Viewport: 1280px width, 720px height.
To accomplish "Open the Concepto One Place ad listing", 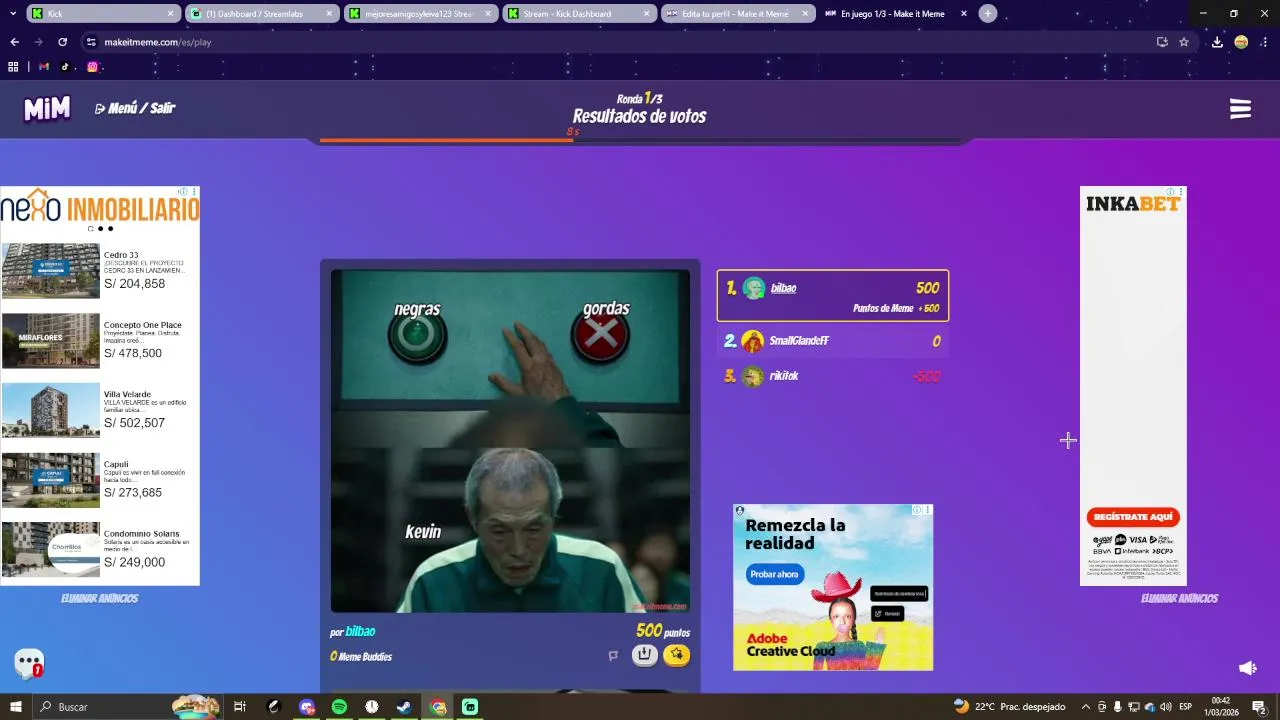I will (x=100, y=341).
